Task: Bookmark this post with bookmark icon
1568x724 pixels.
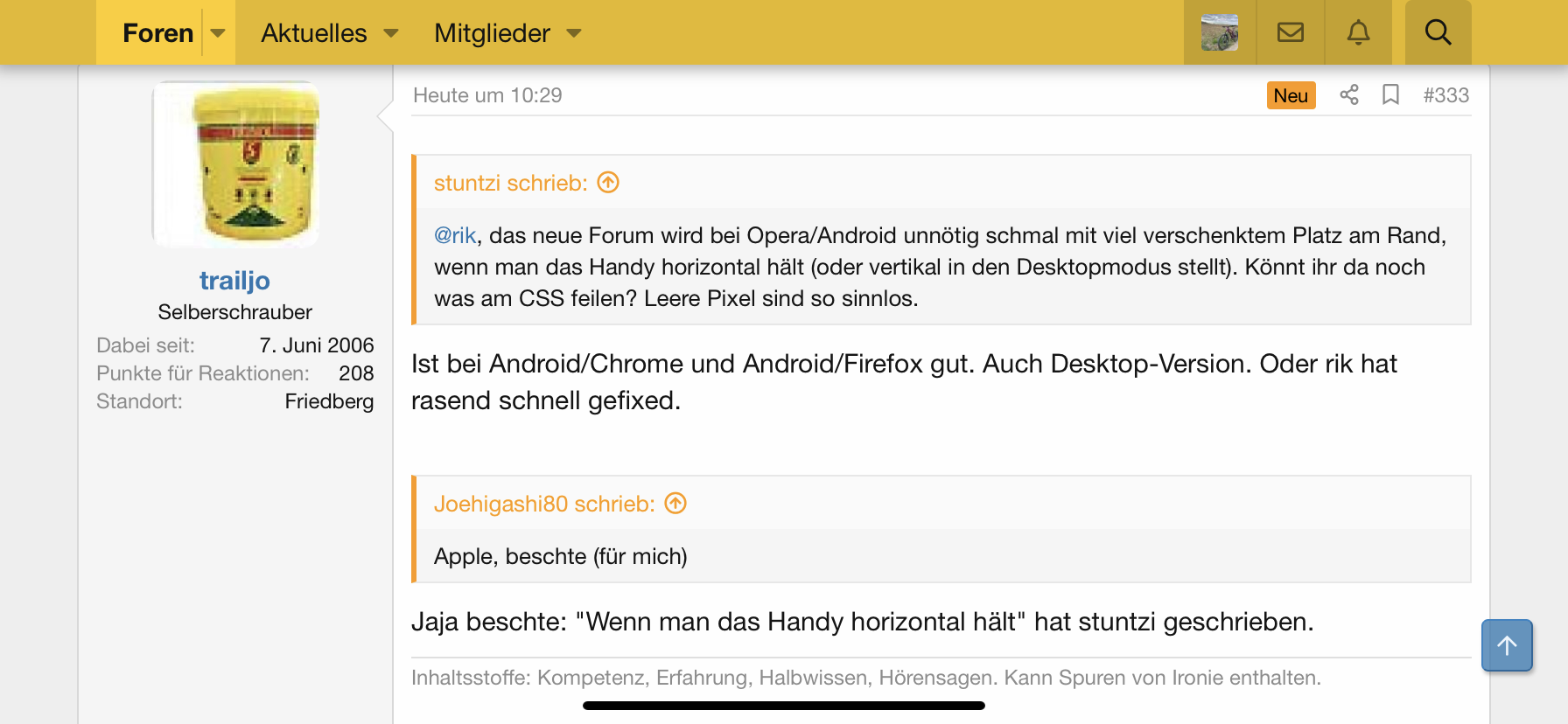Action: coord(1390,95)
